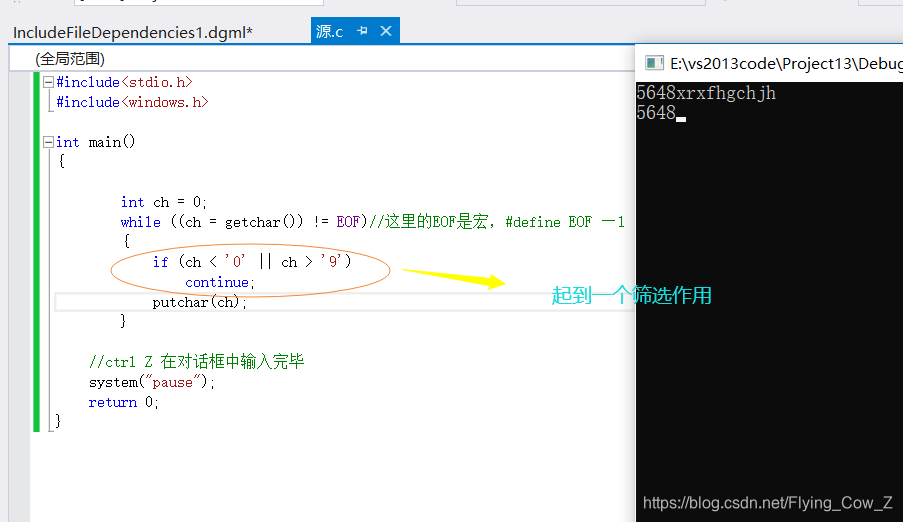Close the 源.c tab
This screenshot has height=522, width=903.
386,31
